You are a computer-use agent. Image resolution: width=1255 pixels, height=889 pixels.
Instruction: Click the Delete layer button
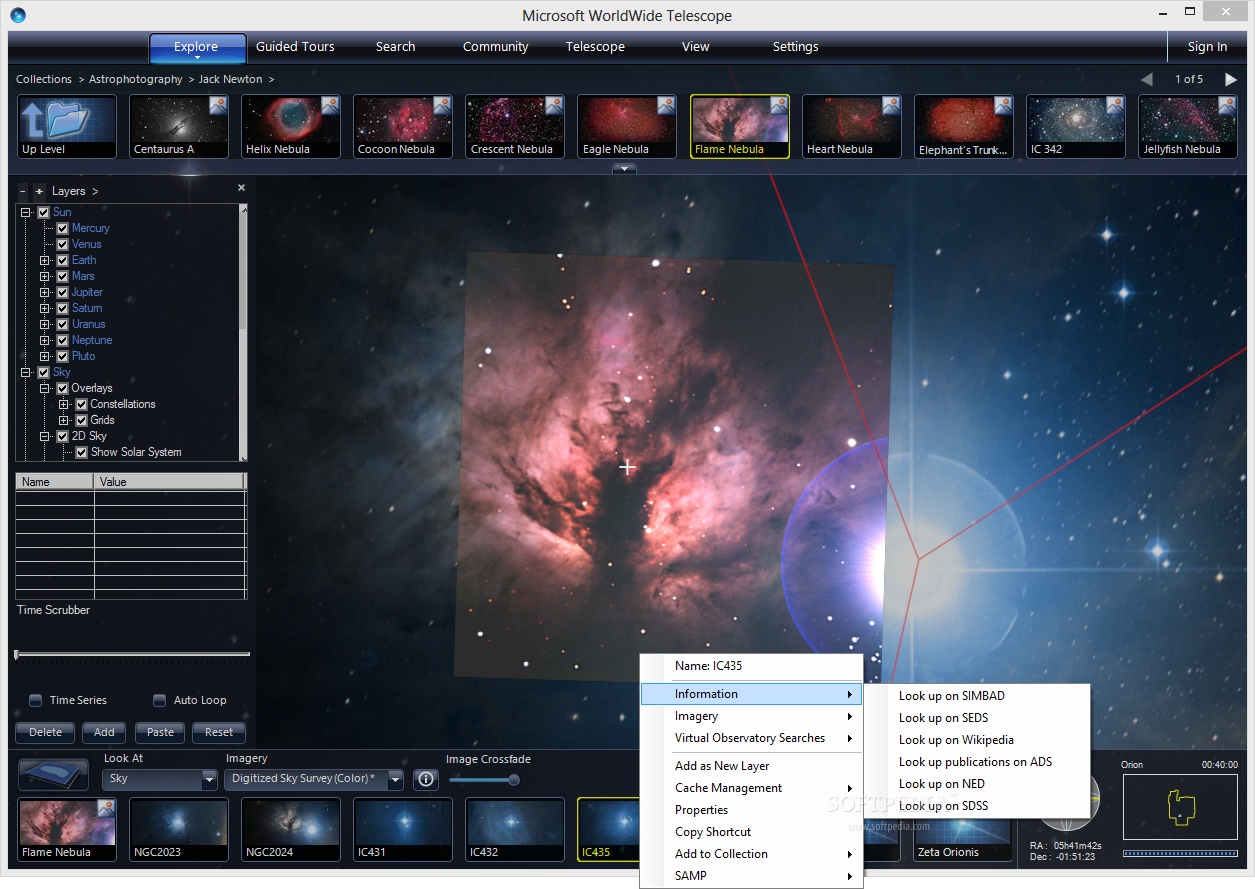pyautogui.click(x=45, y=732)
